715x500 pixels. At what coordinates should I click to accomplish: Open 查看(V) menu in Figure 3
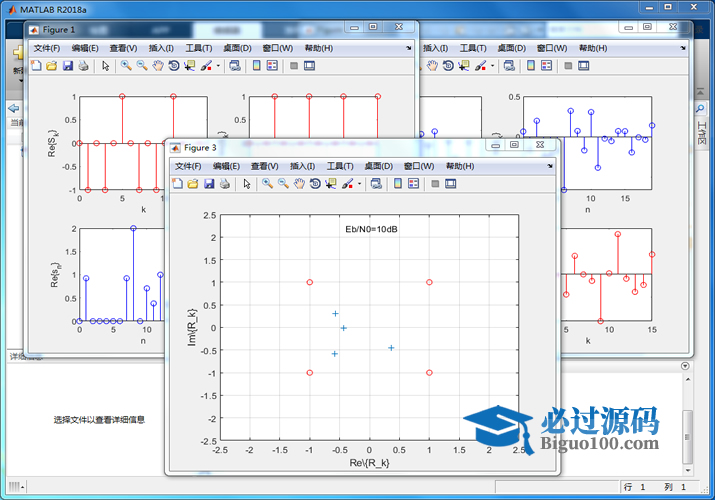pos(264,166)
